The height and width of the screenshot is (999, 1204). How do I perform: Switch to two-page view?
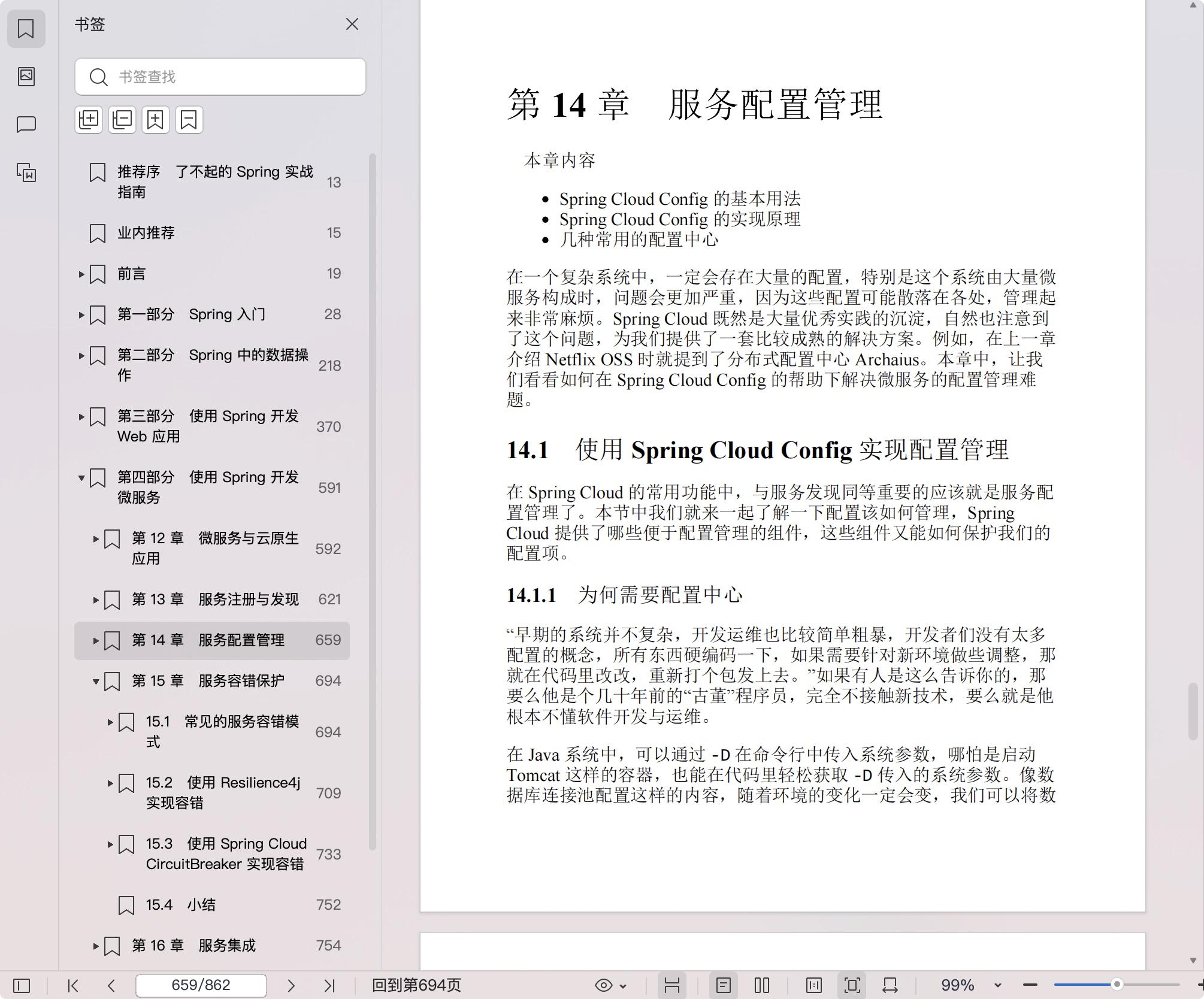pos(762,985)
